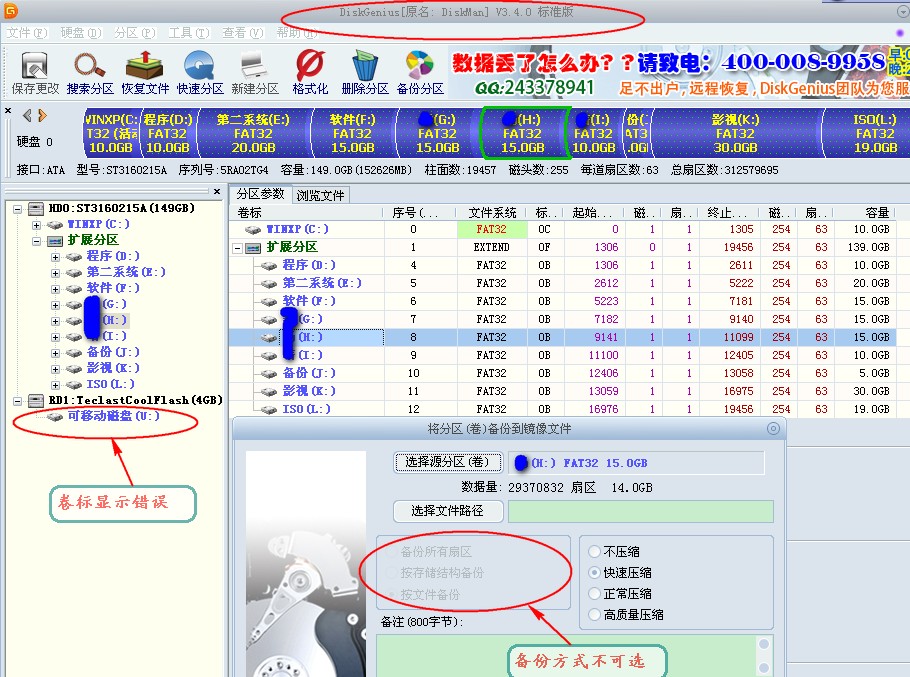
Task: Expand the 软件 (F:) tree node
Action: click(55, 289)
